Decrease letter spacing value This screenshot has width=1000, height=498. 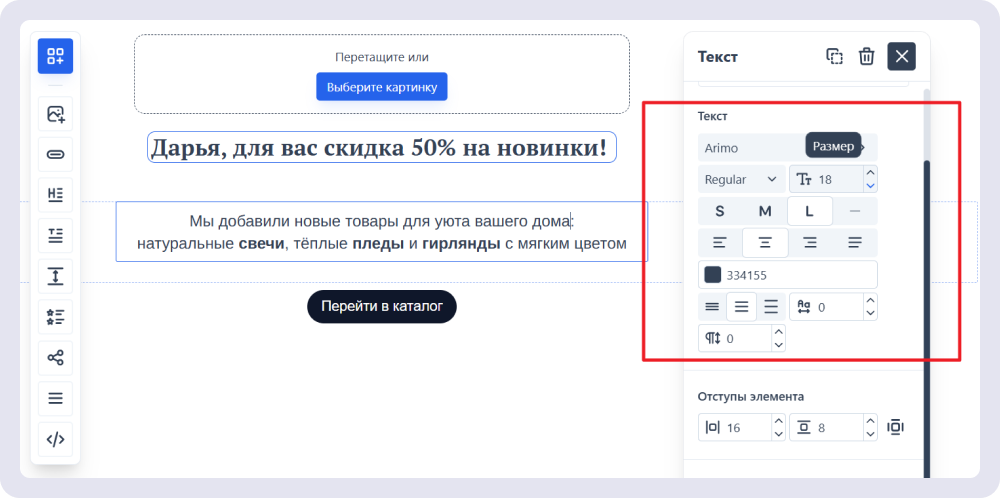coord(871,314)
